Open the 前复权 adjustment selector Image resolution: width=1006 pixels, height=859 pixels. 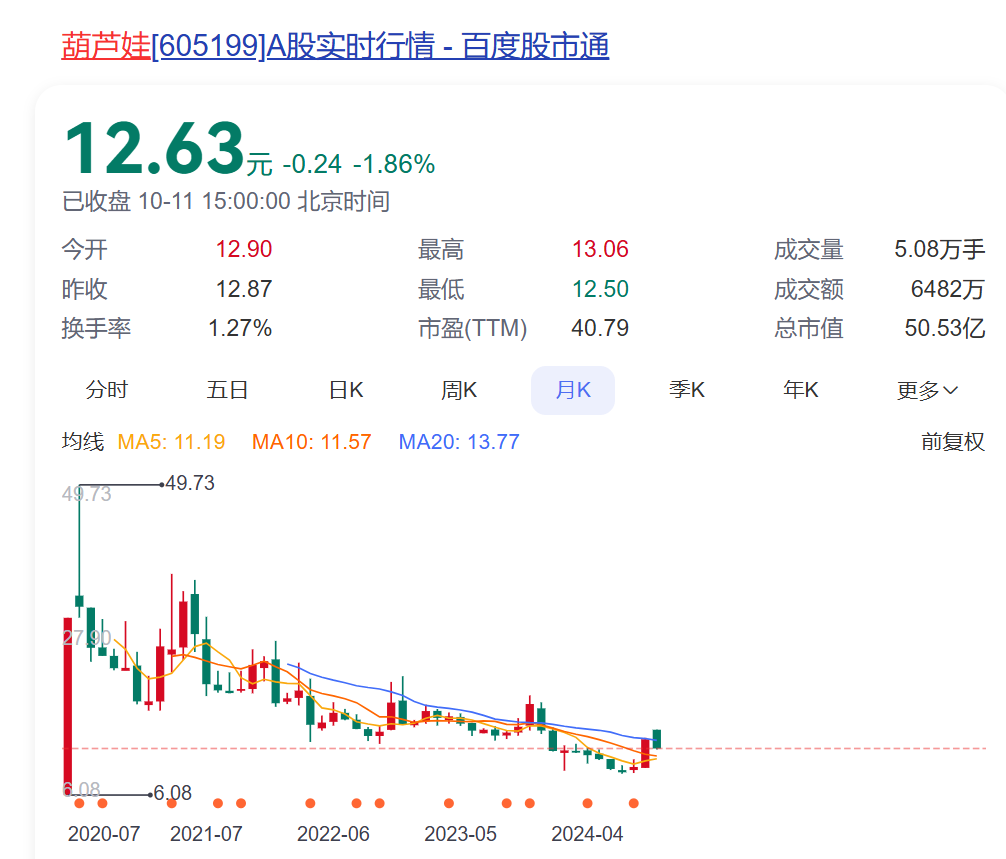point(953,441)
